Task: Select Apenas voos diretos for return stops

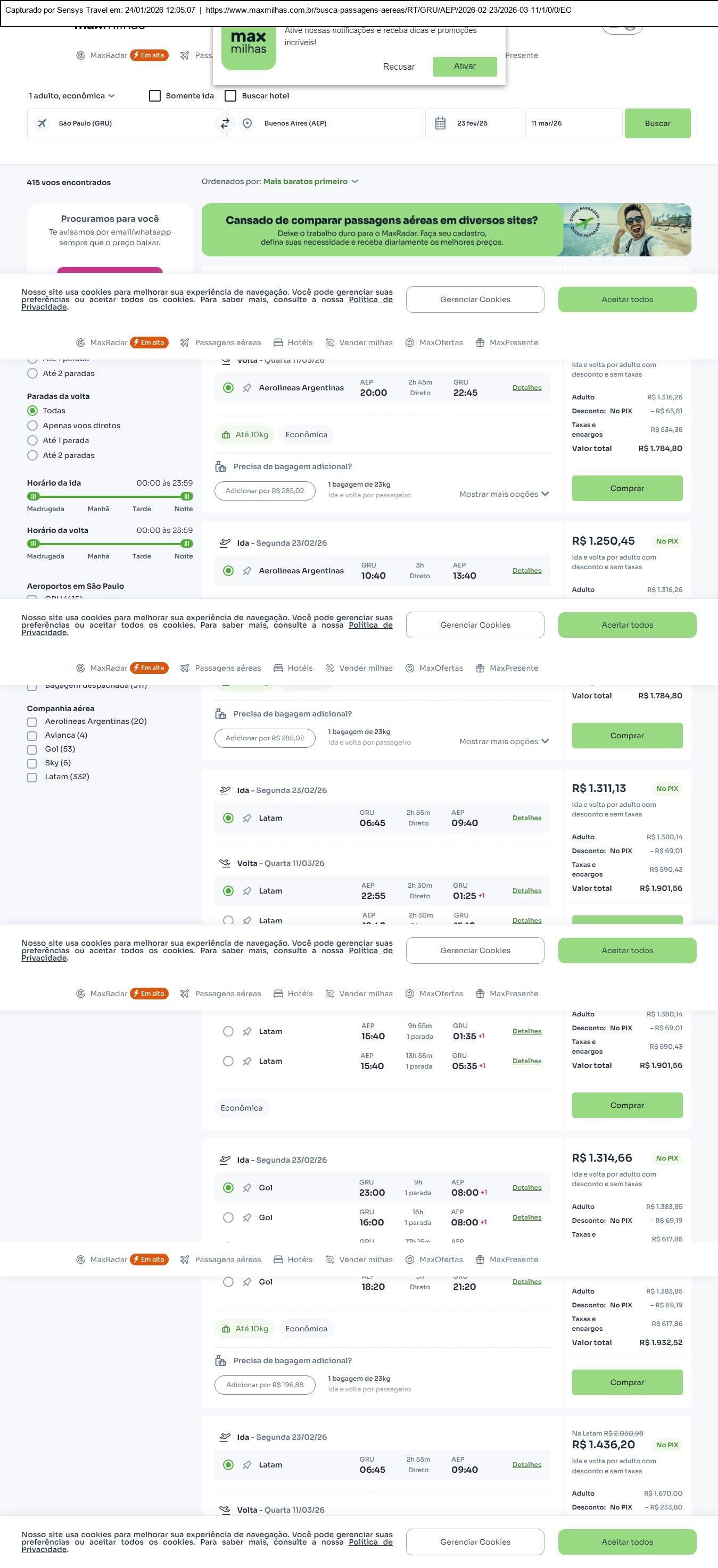Action: point(33,426)
